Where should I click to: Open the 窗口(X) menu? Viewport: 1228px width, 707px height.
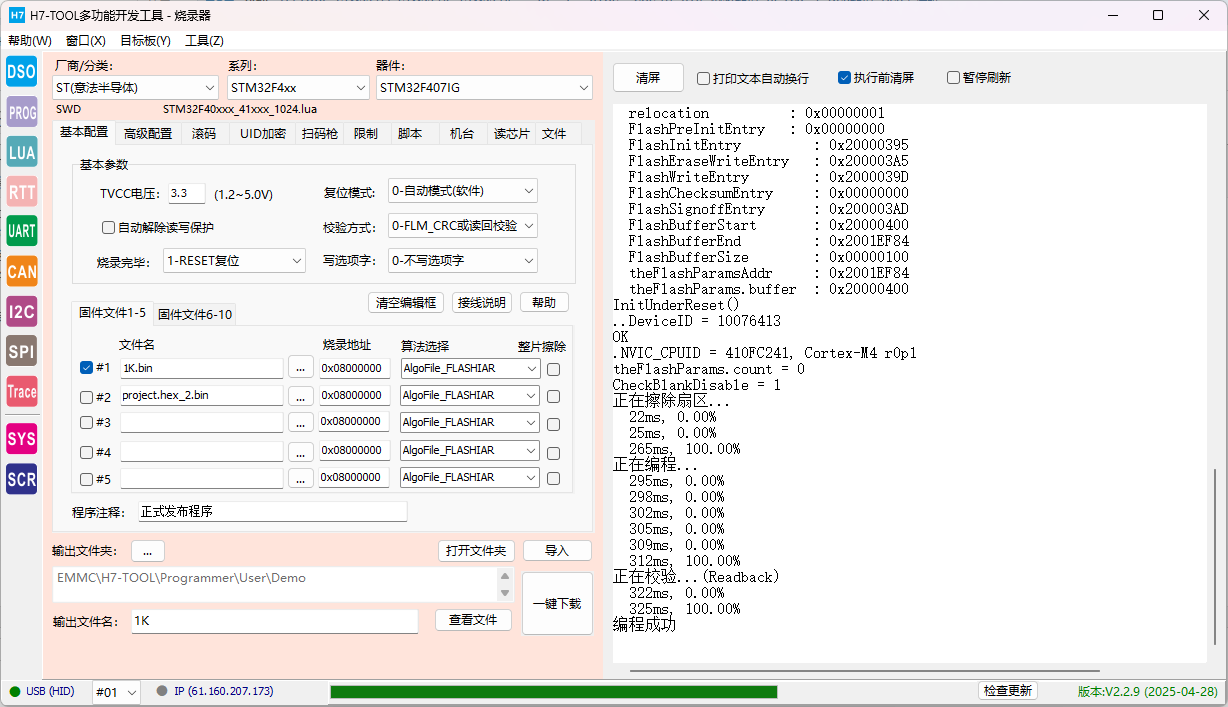[86, 41]
